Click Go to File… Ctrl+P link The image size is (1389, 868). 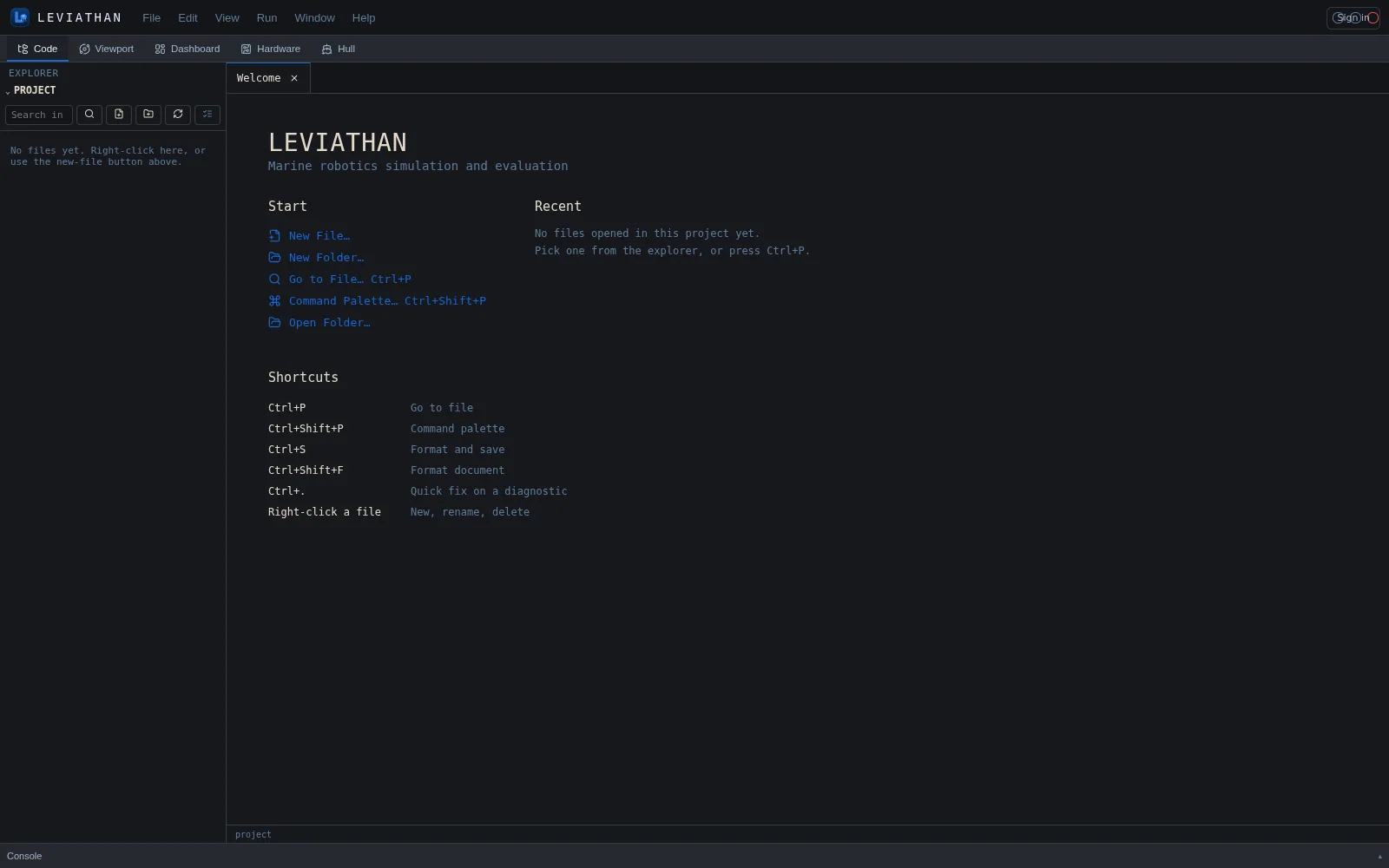(340, 279)
